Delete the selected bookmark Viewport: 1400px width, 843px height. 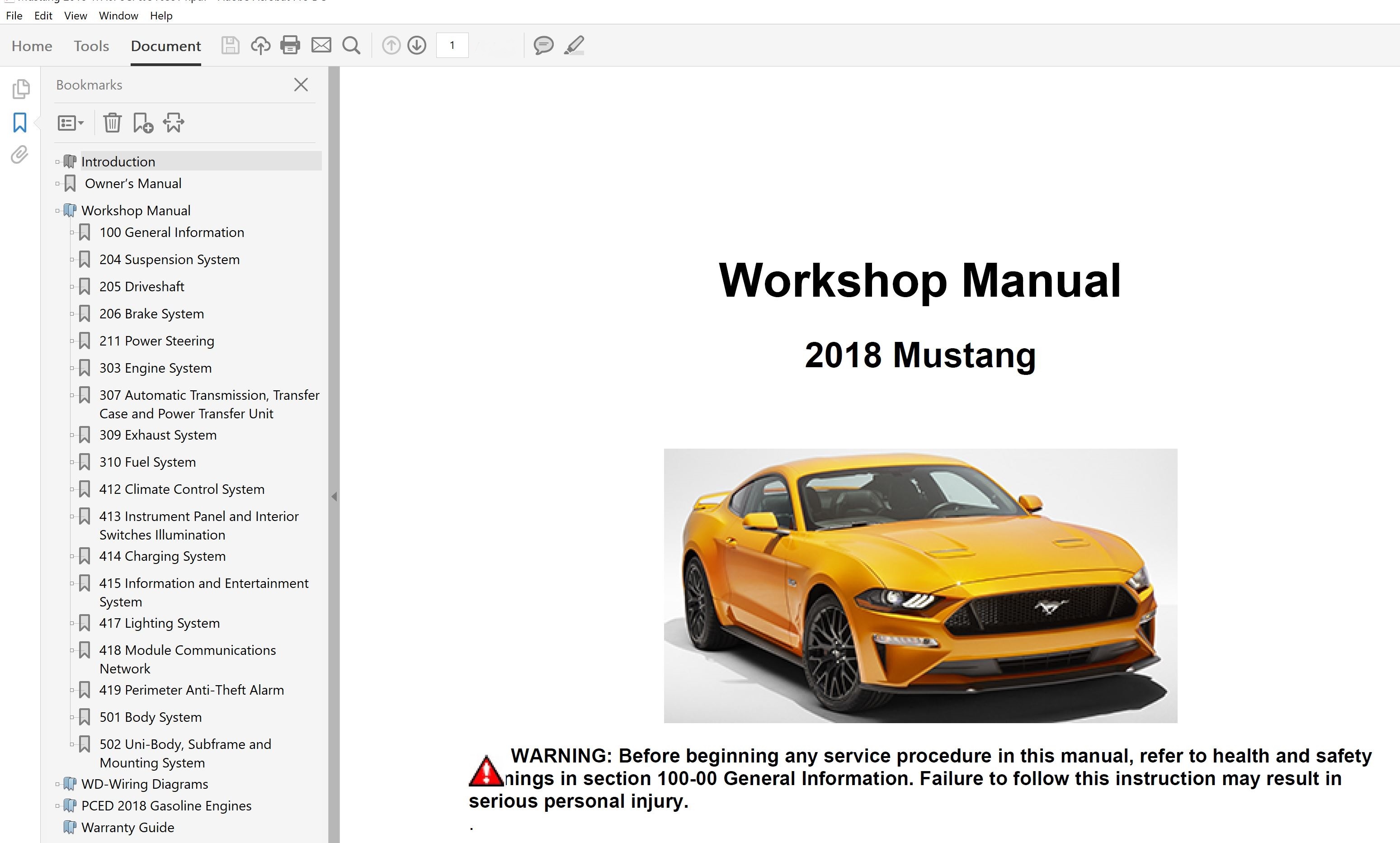[112, 122]
